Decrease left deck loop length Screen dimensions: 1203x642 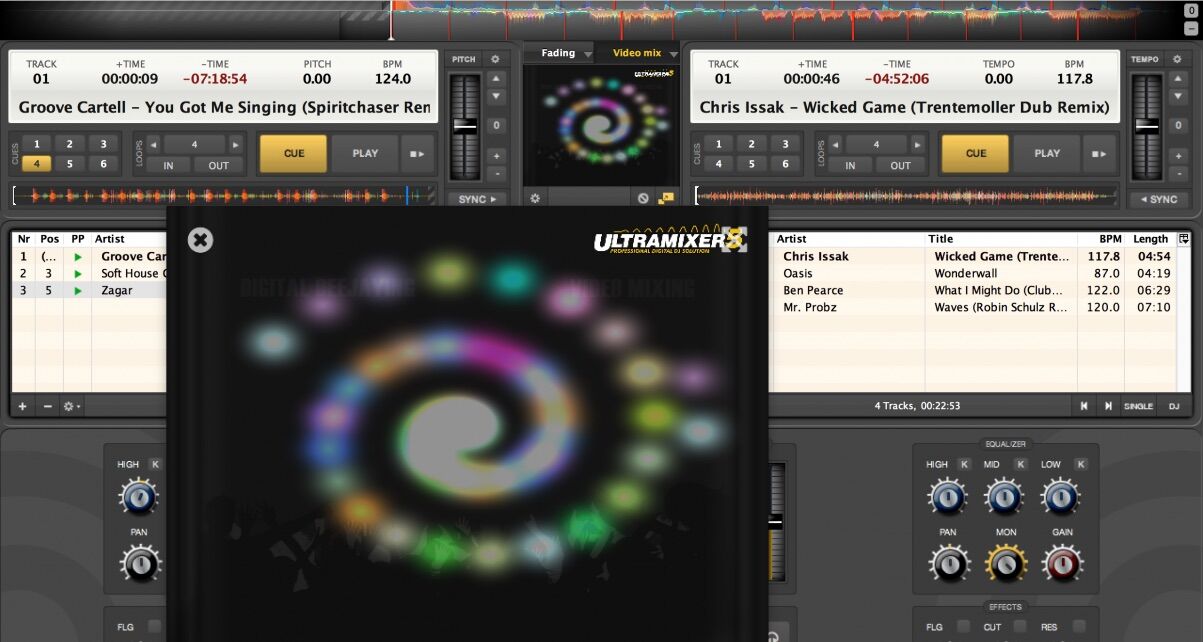coord(153,144)
